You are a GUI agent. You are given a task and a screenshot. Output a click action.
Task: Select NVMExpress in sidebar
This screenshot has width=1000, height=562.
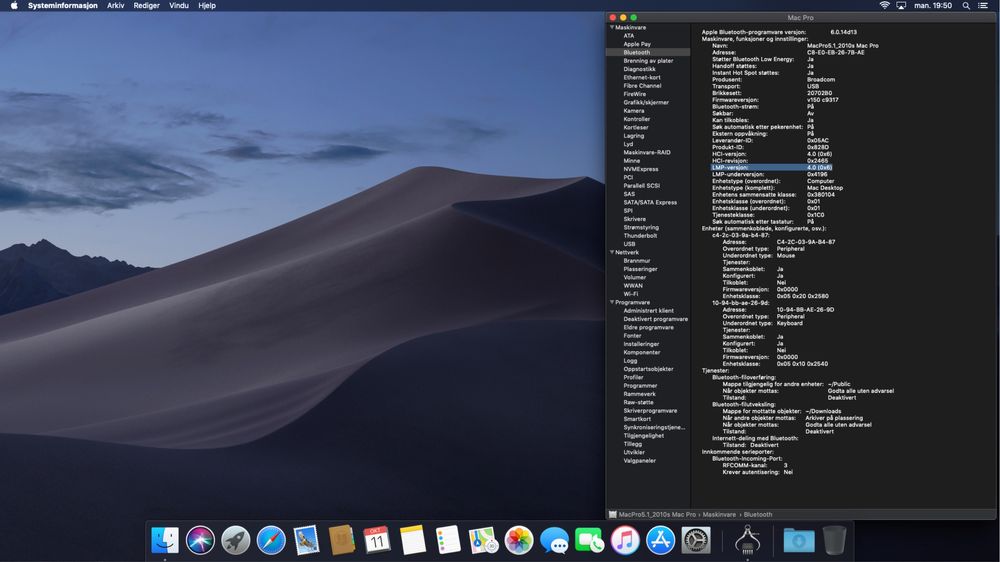[x=641, y=169]
